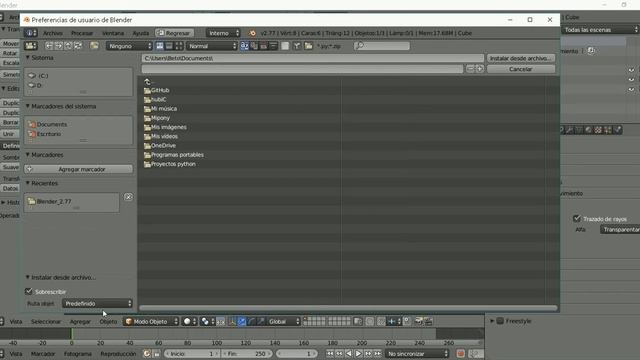Clear the recent folders list

[x=128, y=197]
